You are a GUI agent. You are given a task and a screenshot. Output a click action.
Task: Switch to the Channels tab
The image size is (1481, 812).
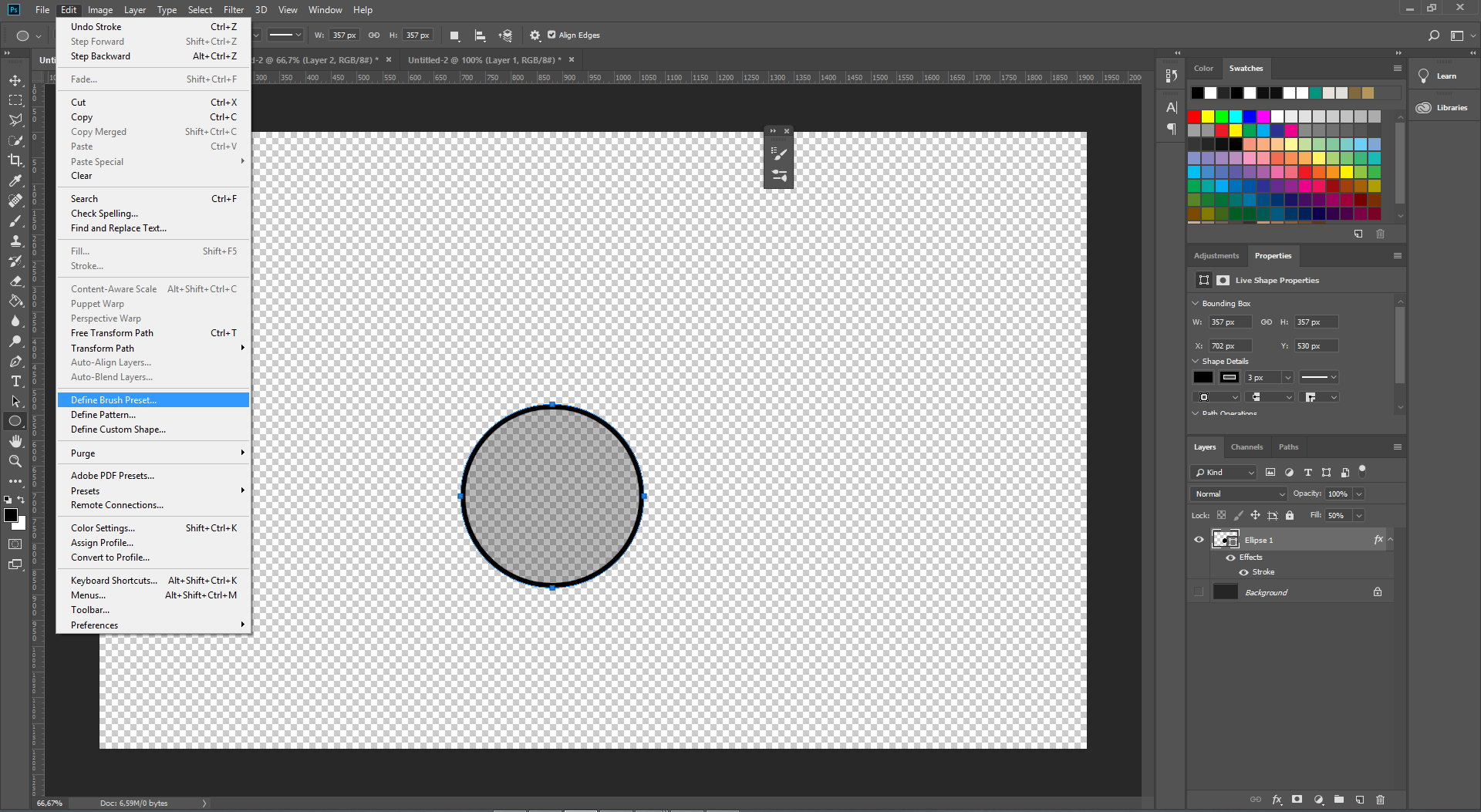(x=1247, y=447)
